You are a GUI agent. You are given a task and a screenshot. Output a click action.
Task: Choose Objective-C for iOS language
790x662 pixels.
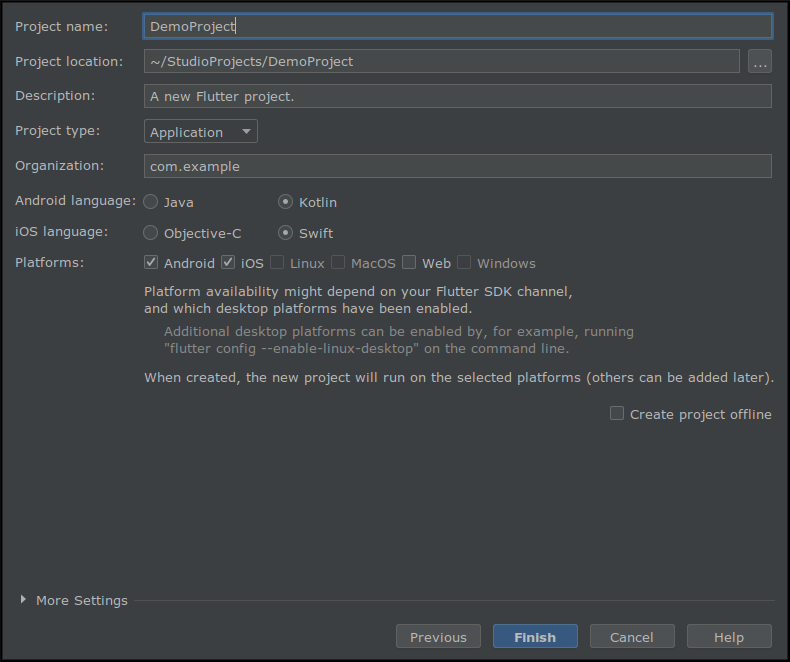(x=151, y=233)
